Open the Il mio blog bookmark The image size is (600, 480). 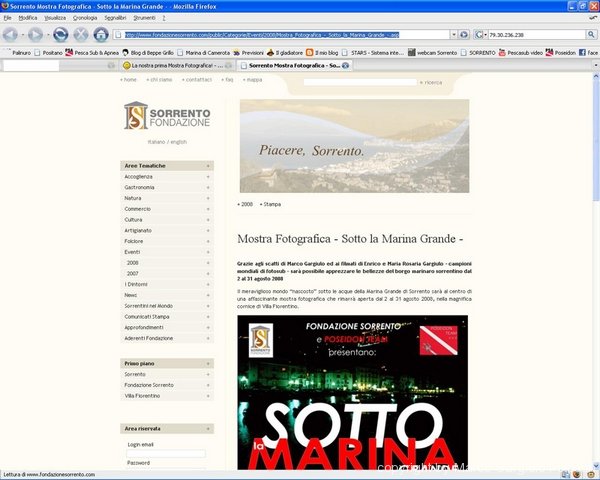pos(322,53)
